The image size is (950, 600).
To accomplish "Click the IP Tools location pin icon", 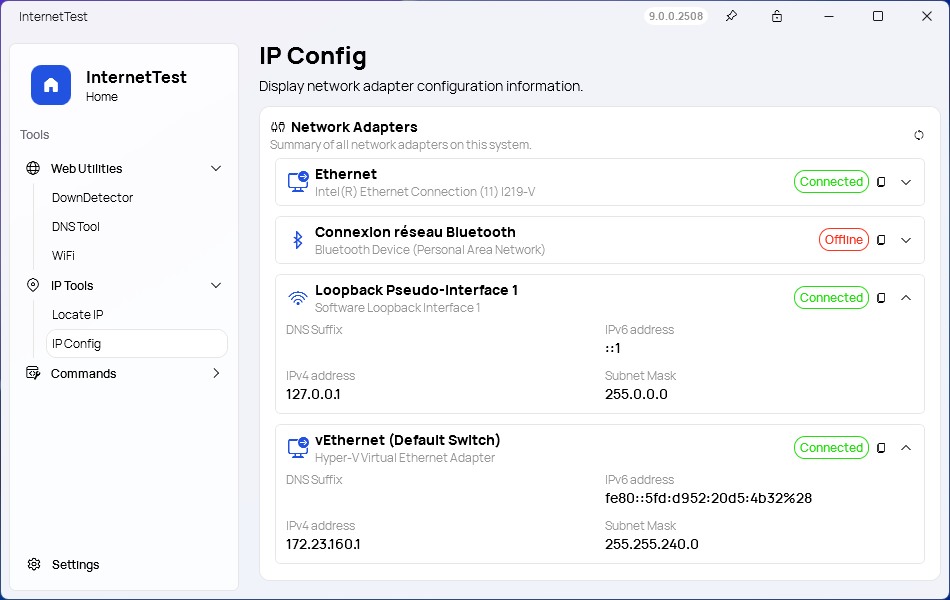I will point(33,285).
